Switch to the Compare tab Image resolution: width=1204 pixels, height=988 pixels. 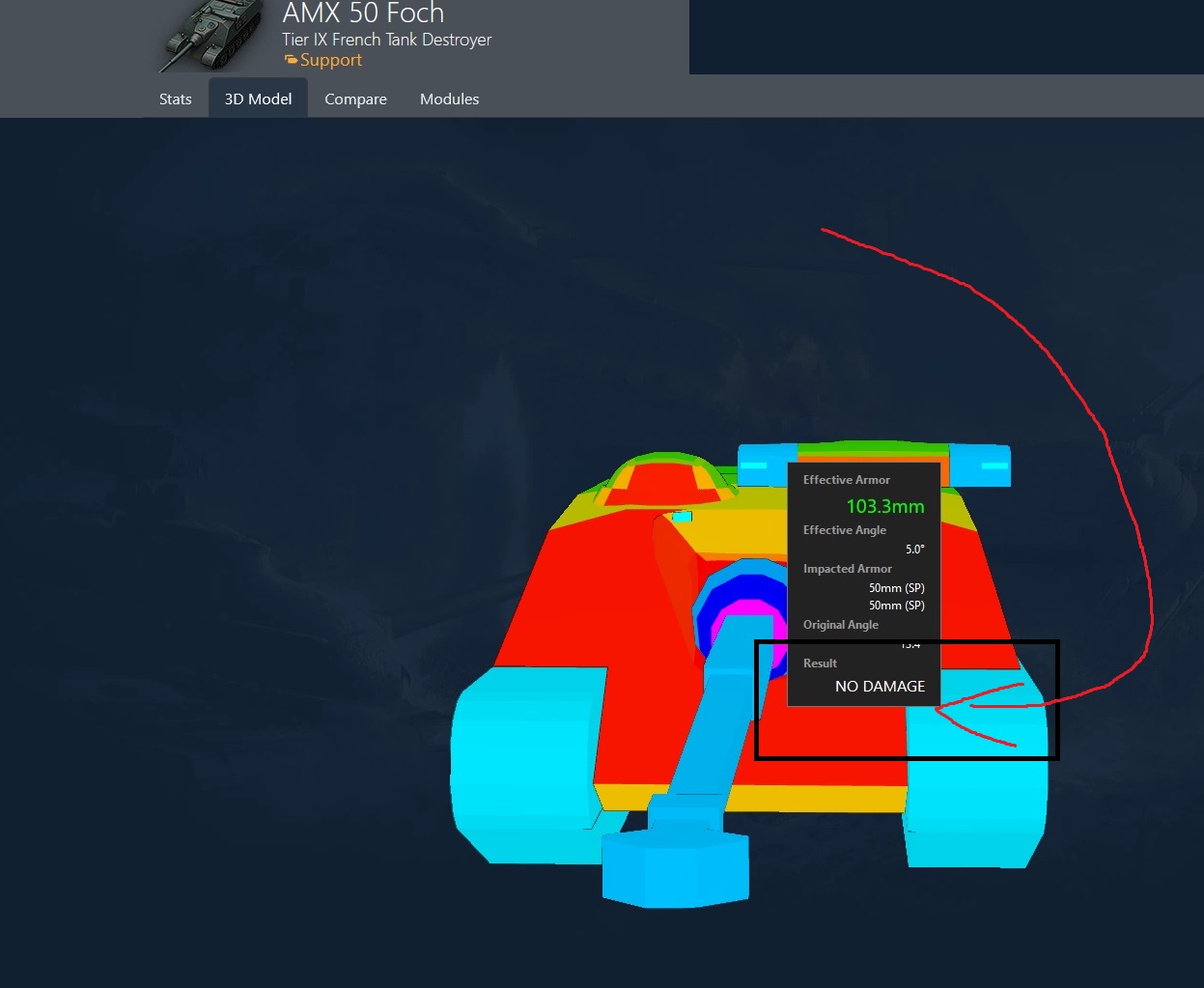(355, 99)
